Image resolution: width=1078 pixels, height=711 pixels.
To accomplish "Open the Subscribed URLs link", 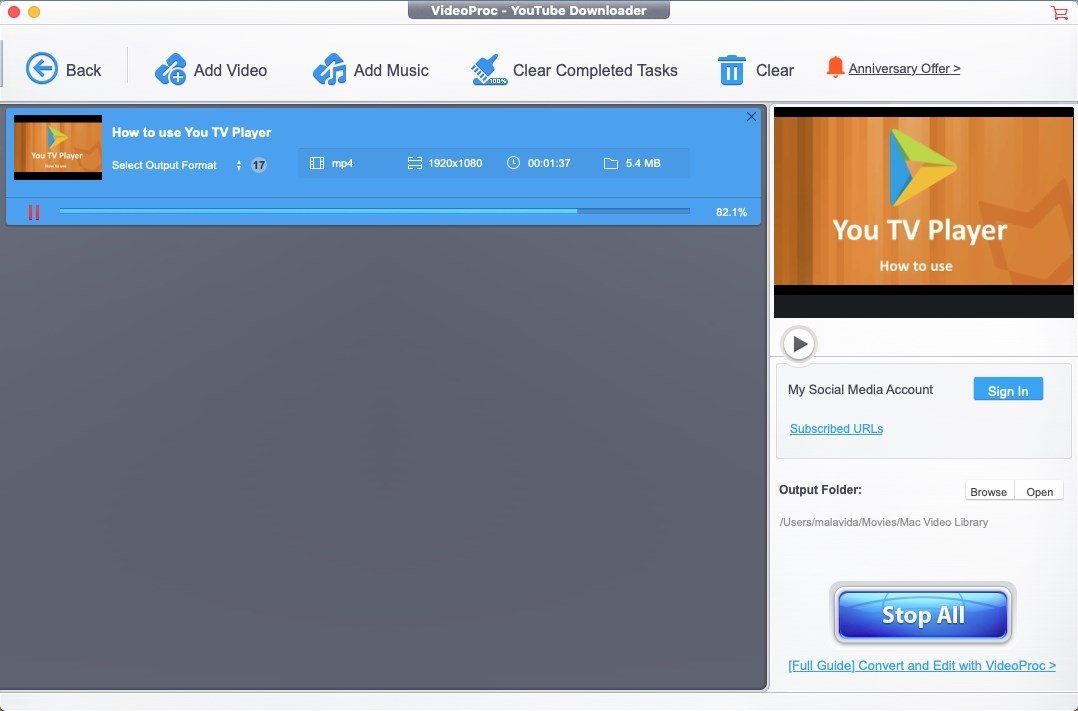I will point(836,428).
